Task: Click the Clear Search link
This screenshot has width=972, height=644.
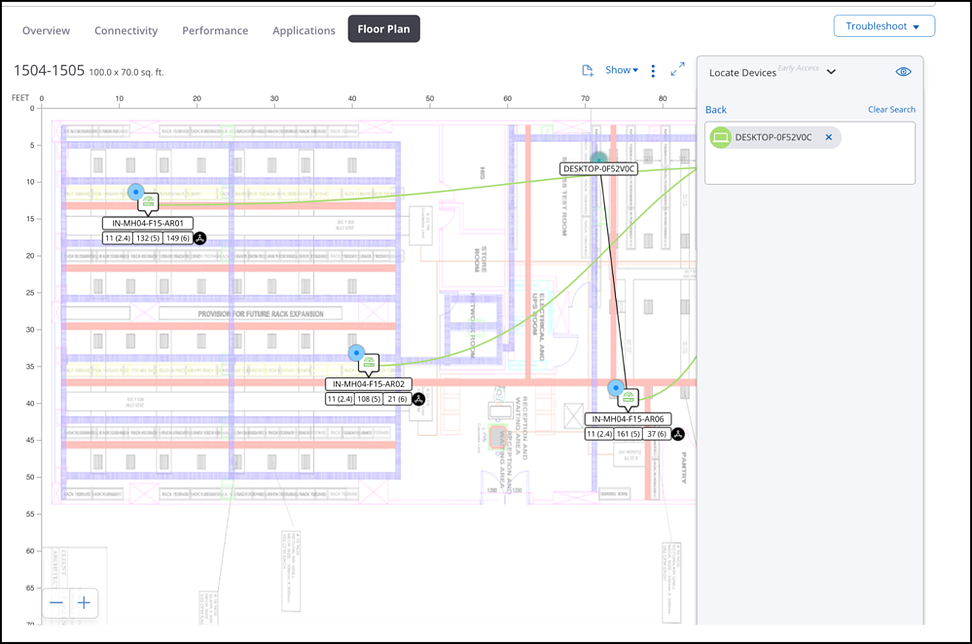Action: click(x=891, y=110)
